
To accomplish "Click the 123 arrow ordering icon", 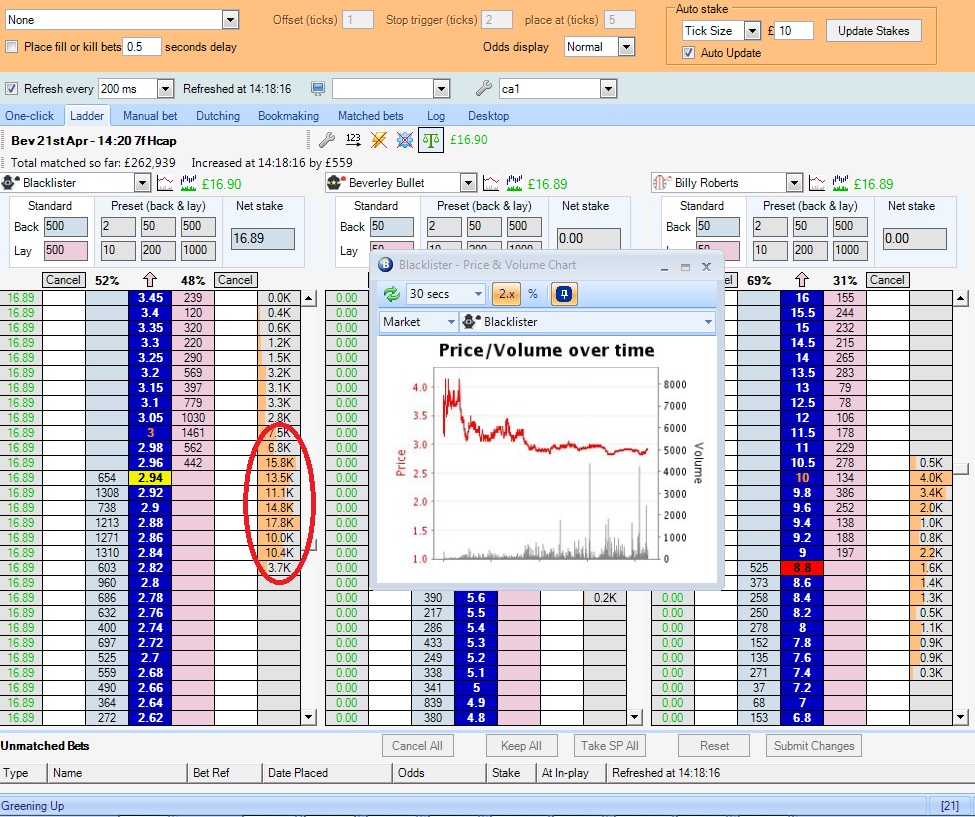I will pyautogui.click(x=353, y=140).
